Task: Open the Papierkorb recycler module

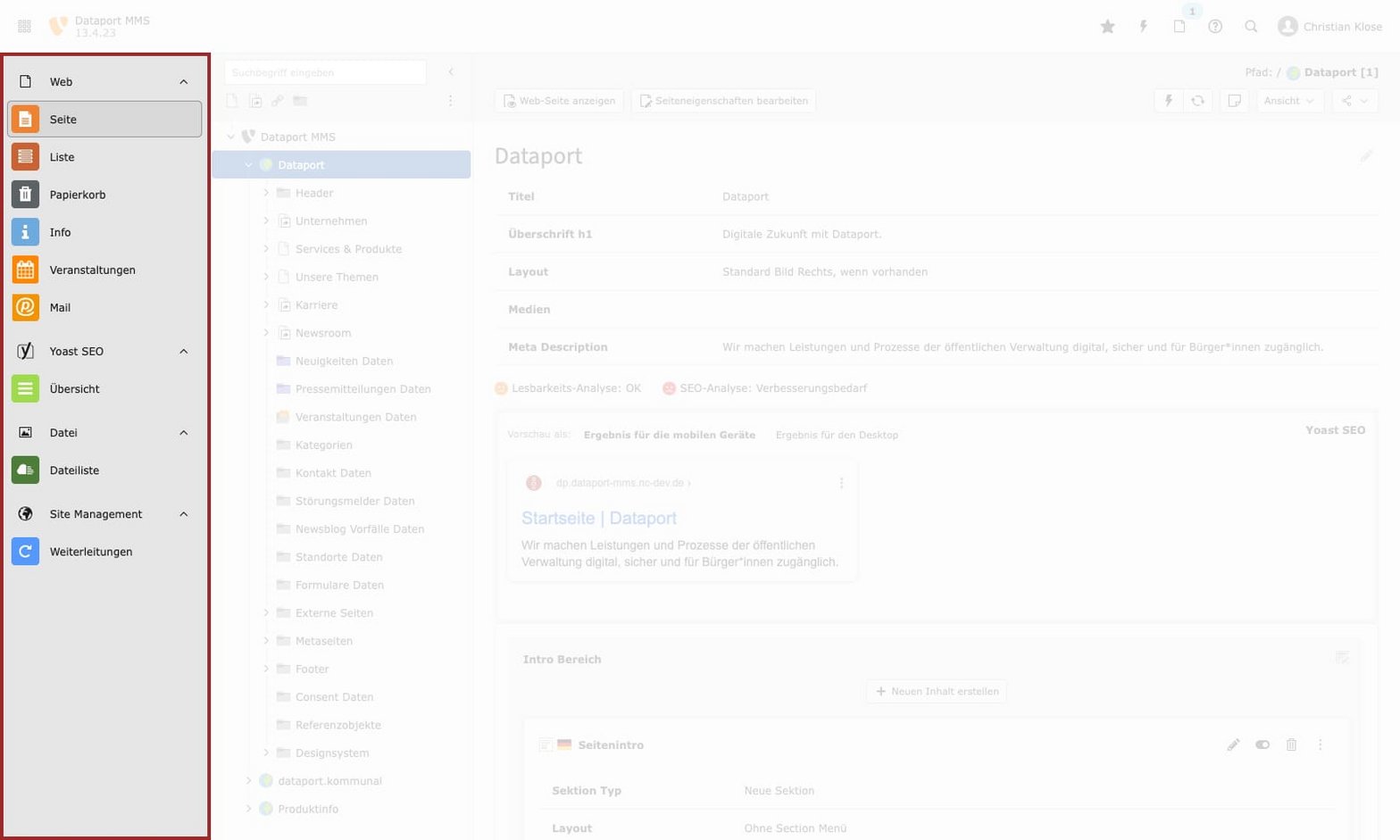Action: [25, 195]
